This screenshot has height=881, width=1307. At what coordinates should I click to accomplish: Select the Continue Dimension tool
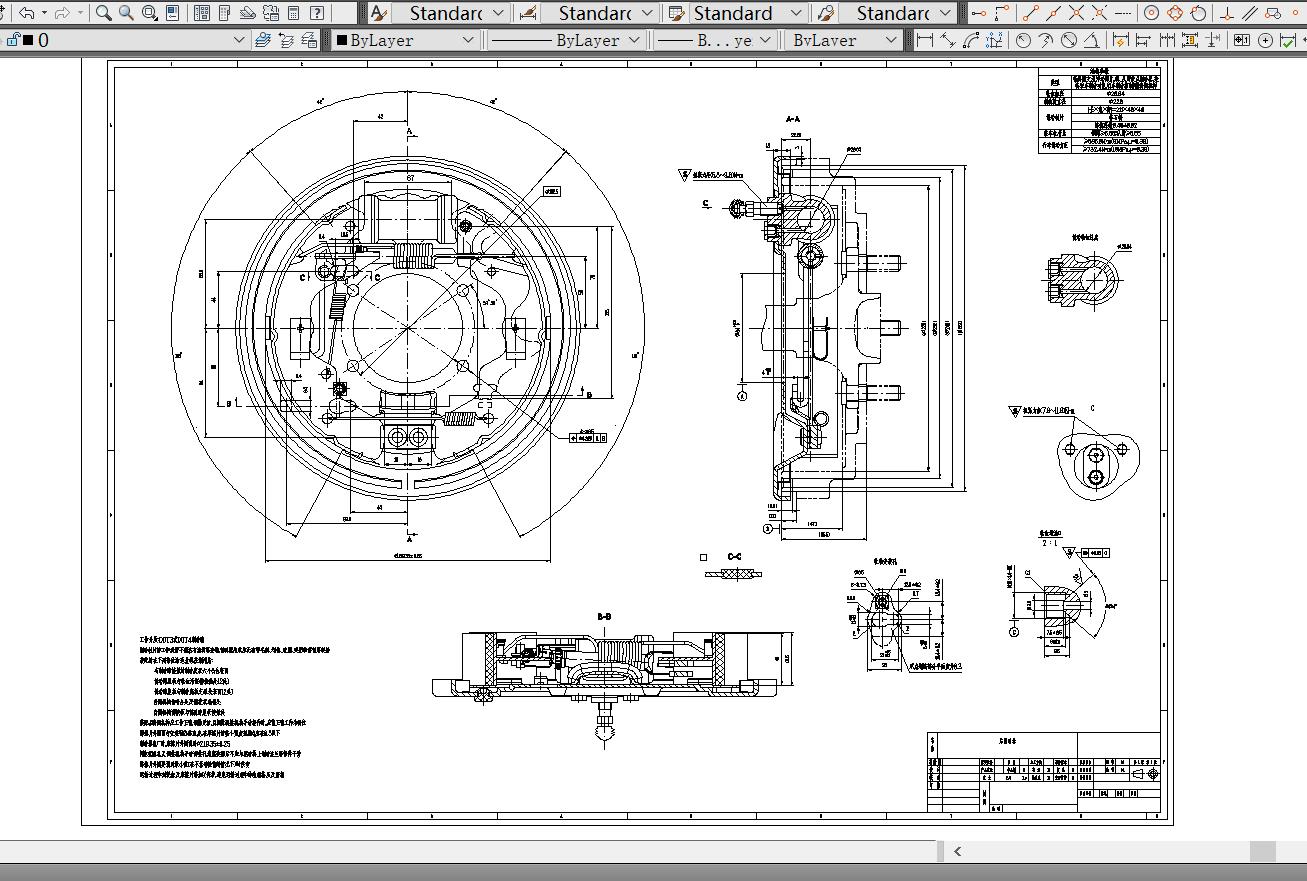(x=1167, y=40)
